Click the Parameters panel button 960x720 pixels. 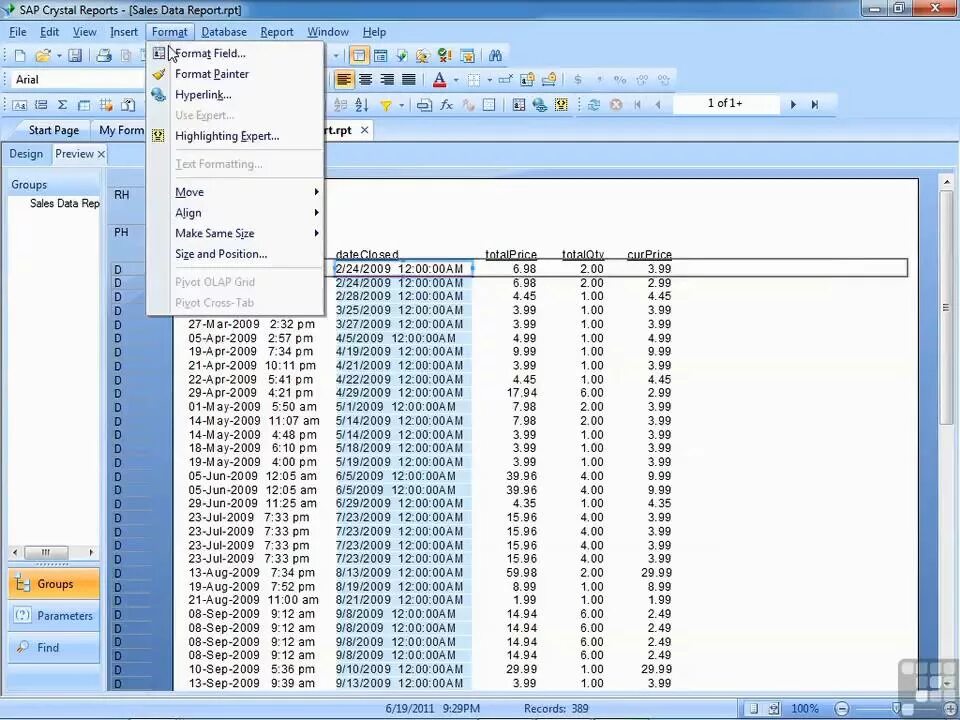[54, 616]
